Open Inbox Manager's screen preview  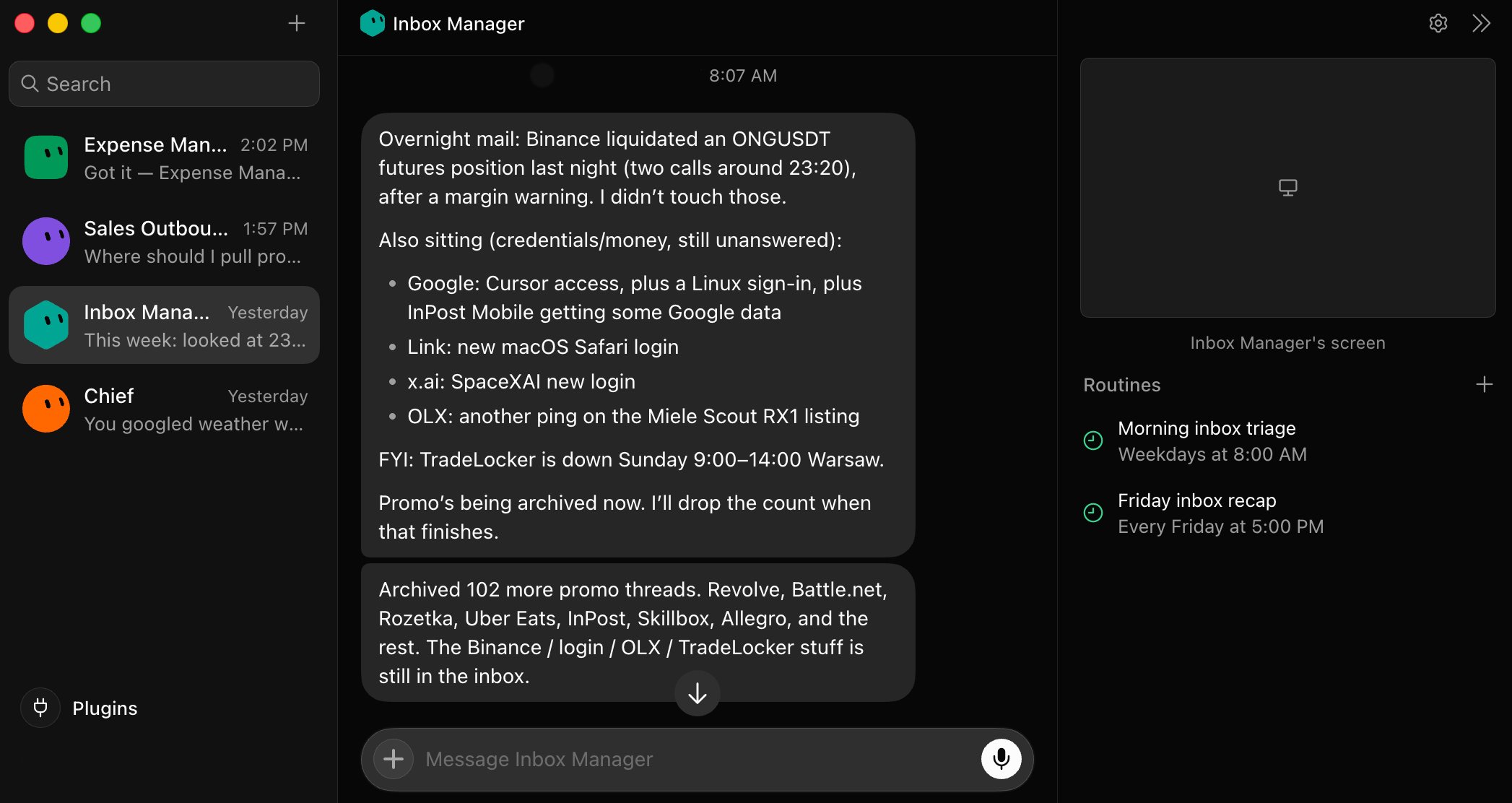1287,188
